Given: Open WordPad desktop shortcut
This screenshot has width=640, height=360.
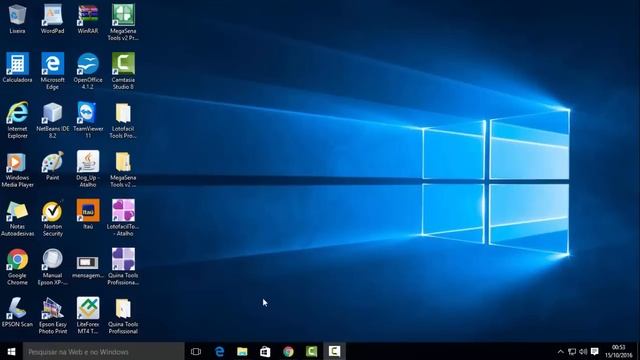Looking at the screenshot, I should point(52,15).
